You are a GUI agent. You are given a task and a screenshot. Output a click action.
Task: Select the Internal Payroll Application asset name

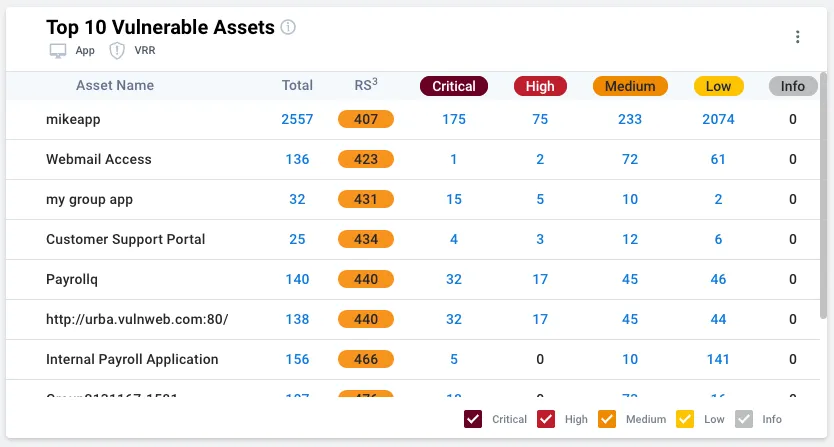132,359
